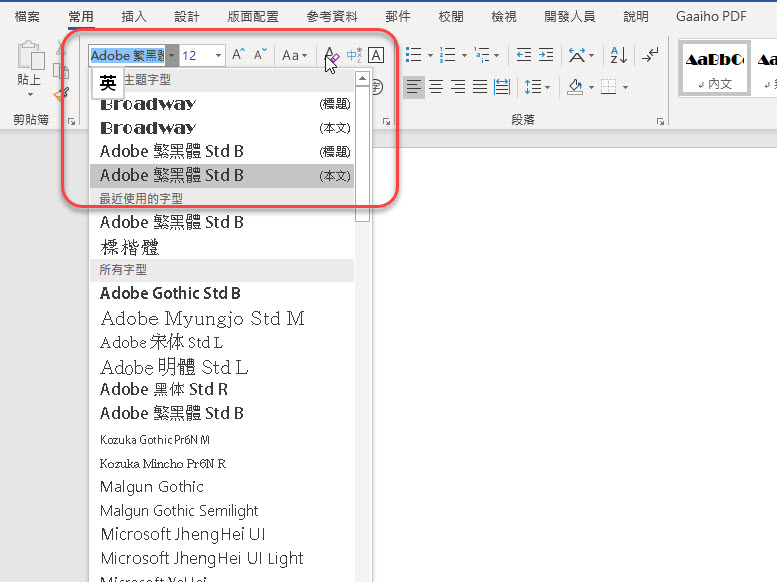Screen dimensions: 777x582
Task: Click the bullet list icon
Action: coord(413,55)
